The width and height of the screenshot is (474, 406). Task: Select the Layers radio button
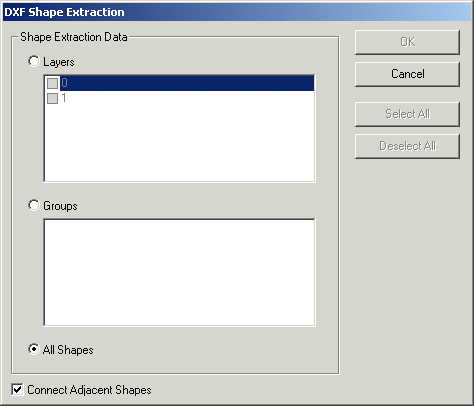click(x=34, y=61)
